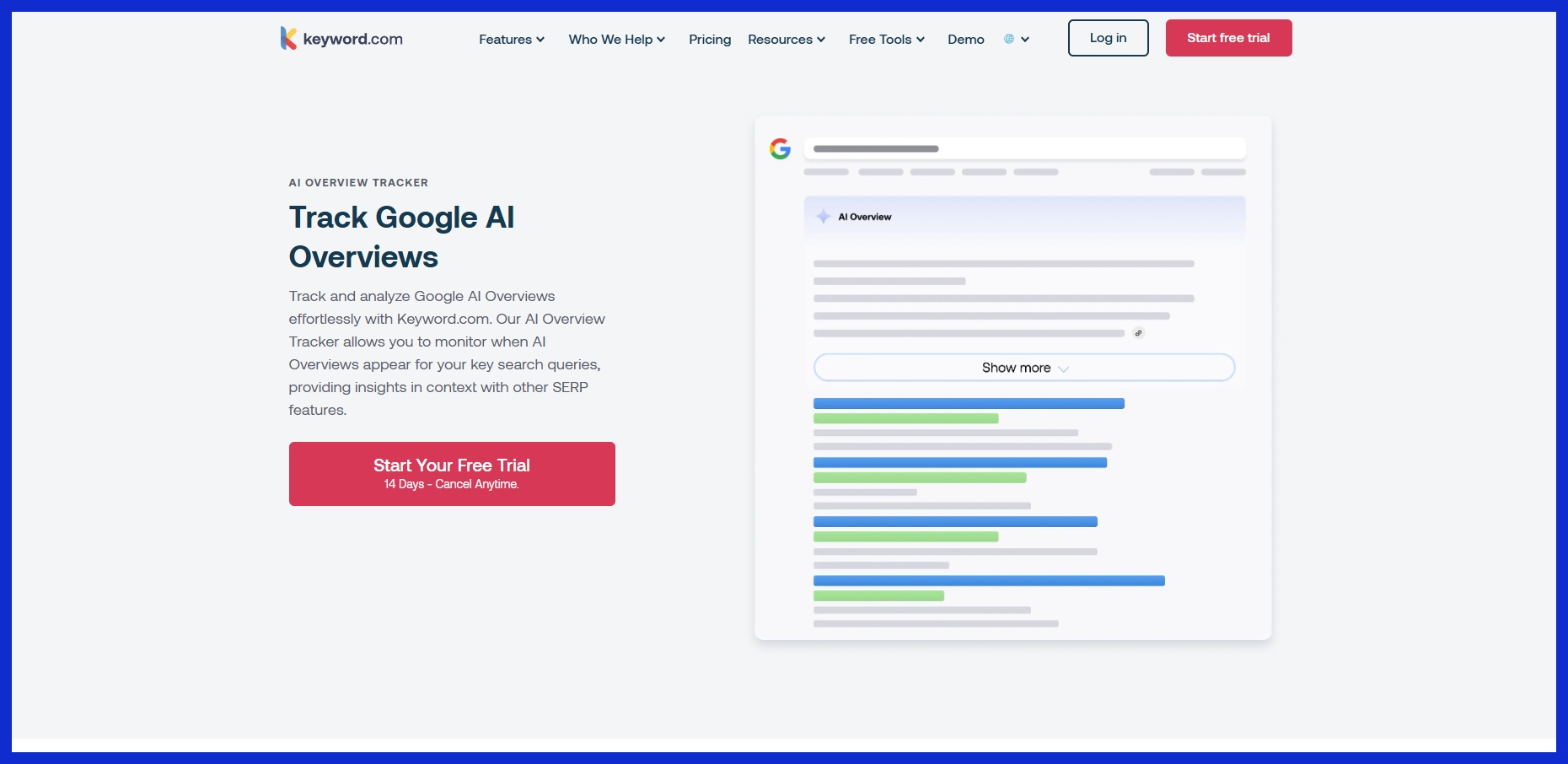
Task: Click the Google G icon in the mockup
Action: (781, 148)
